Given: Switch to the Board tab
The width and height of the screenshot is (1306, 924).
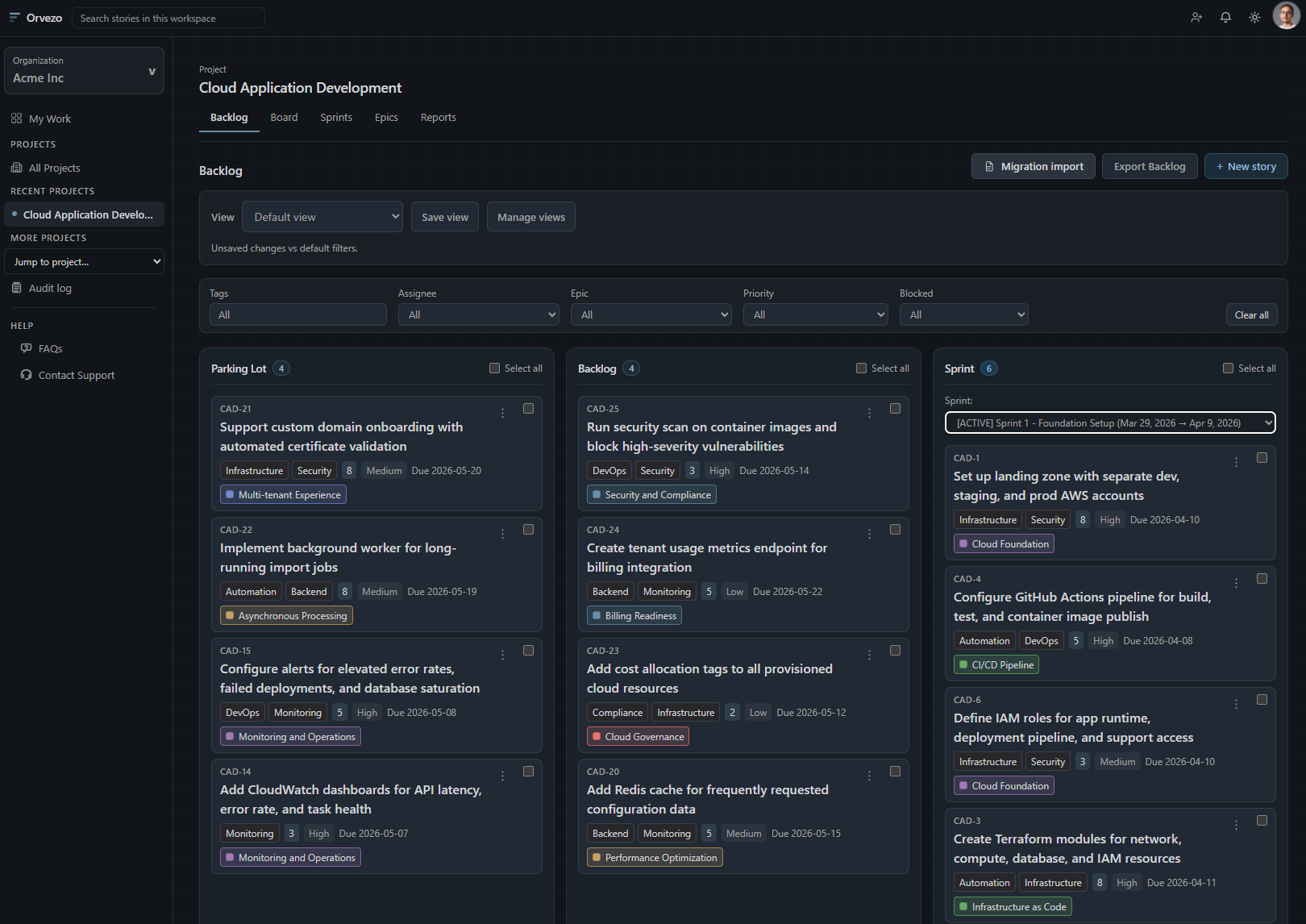Looking at the screenshot, I should [284, 118].
